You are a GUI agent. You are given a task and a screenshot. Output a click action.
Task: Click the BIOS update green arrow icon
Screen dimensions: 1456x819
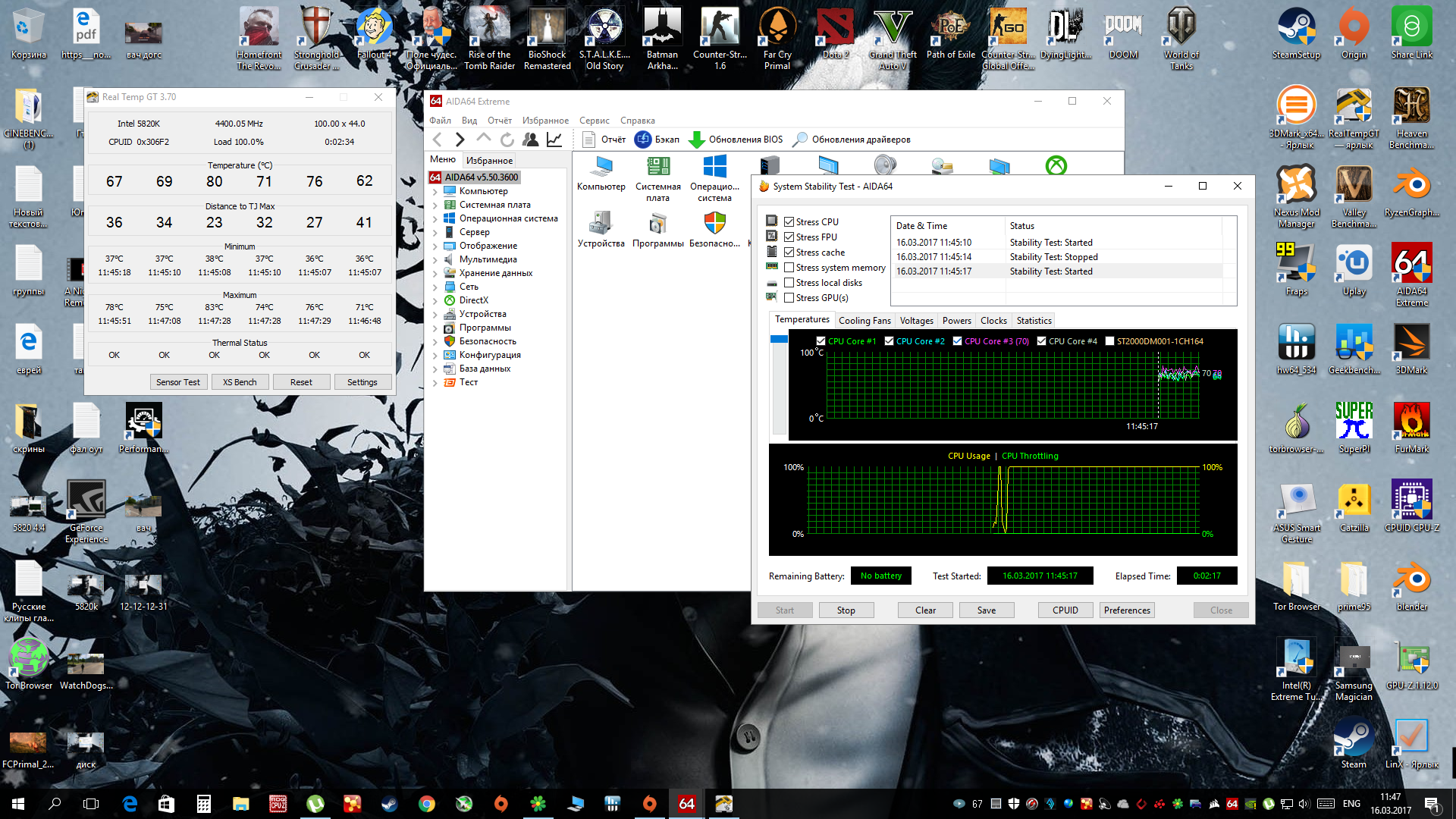696,140
